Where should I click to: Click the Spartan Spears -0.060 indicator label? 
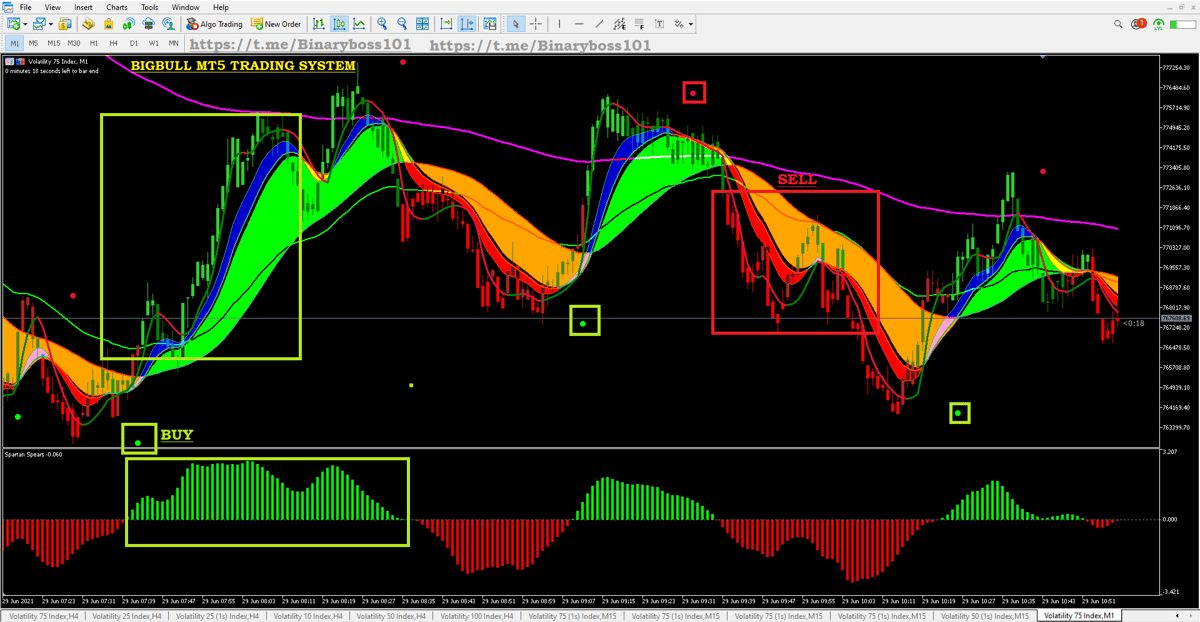(34, 454)
